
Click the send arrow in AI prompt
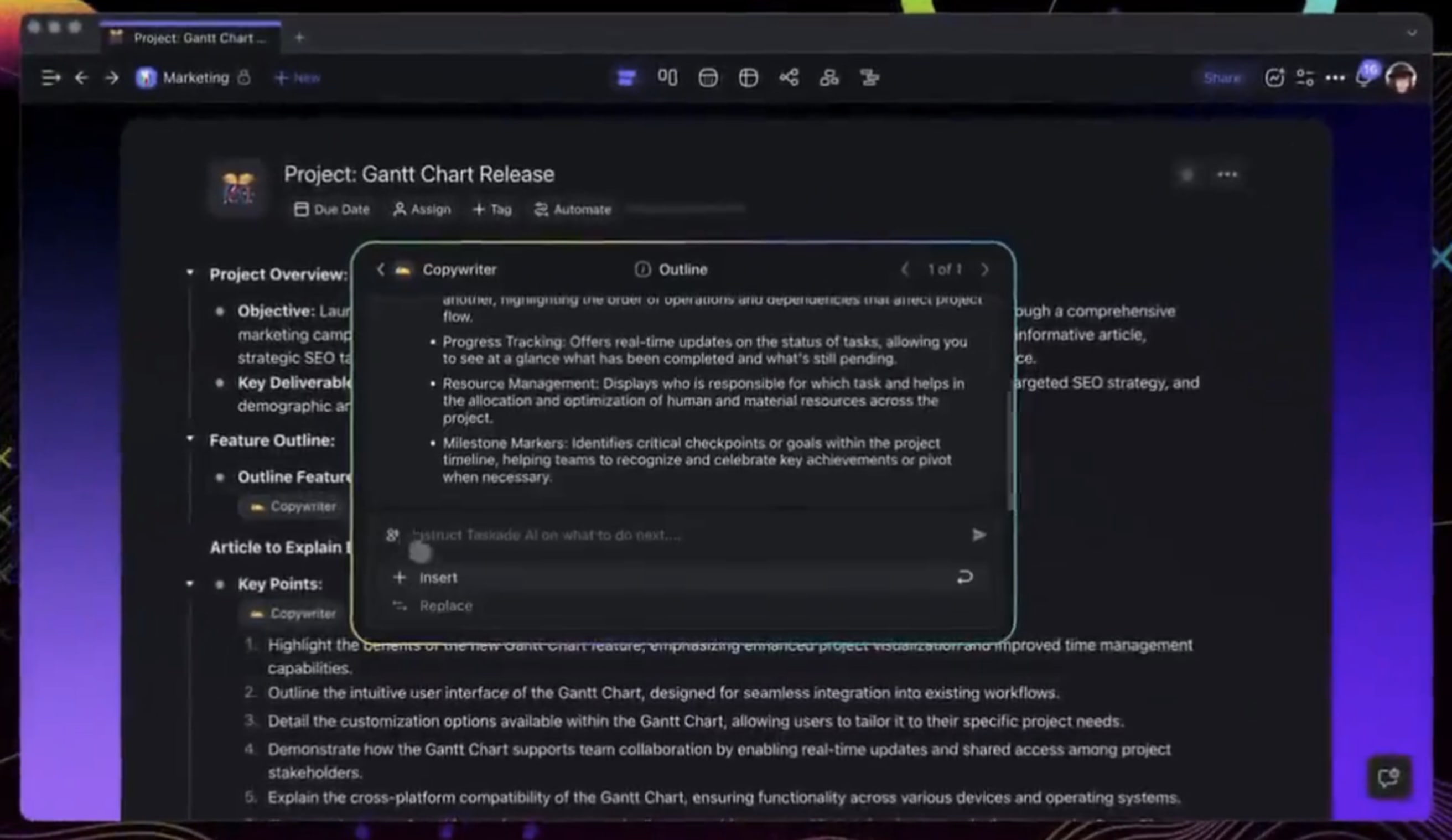[x=978, y=535]
